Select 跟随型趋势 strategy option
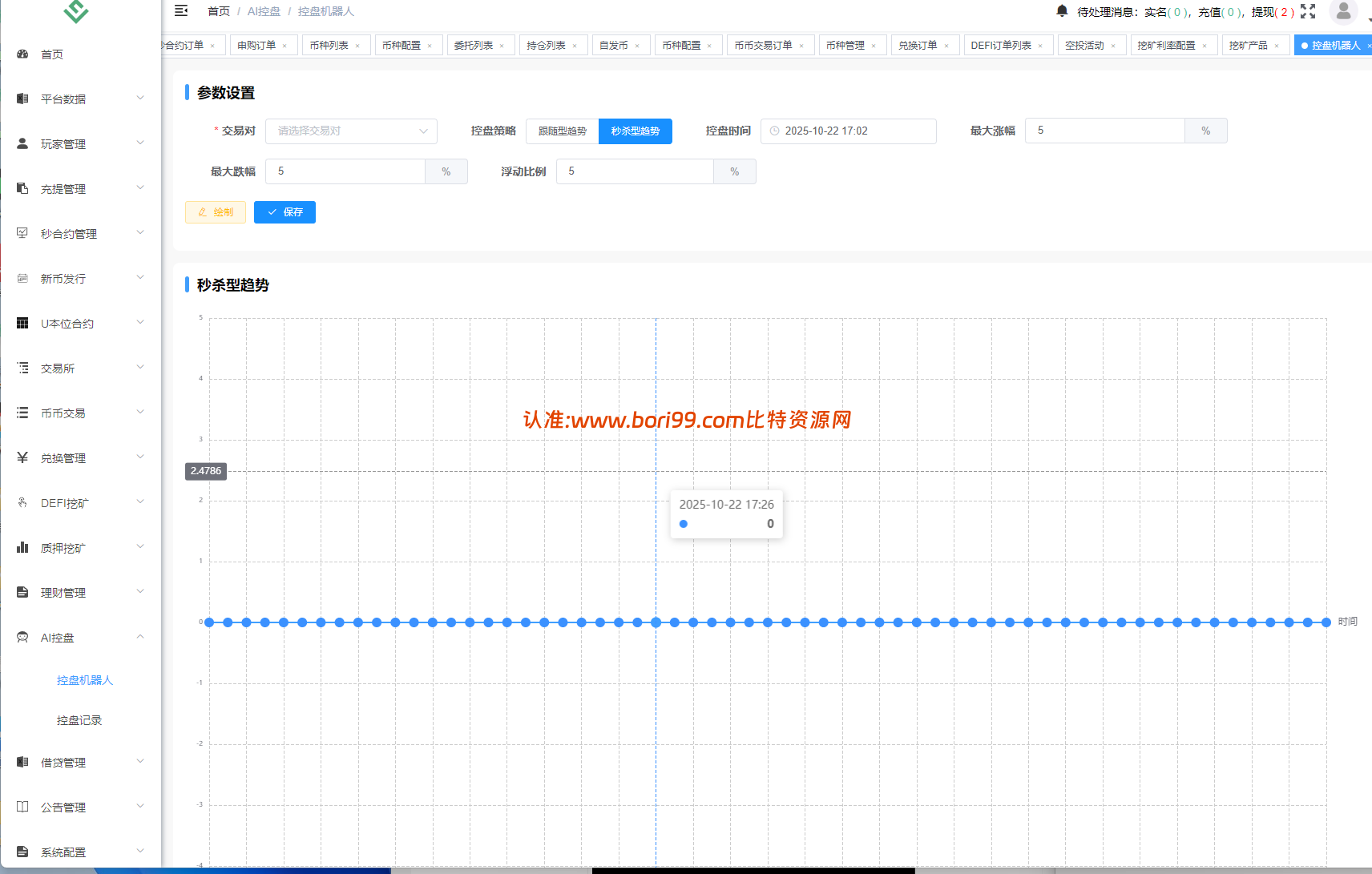This screenshot has width=1372, height=874. point(563,131)
